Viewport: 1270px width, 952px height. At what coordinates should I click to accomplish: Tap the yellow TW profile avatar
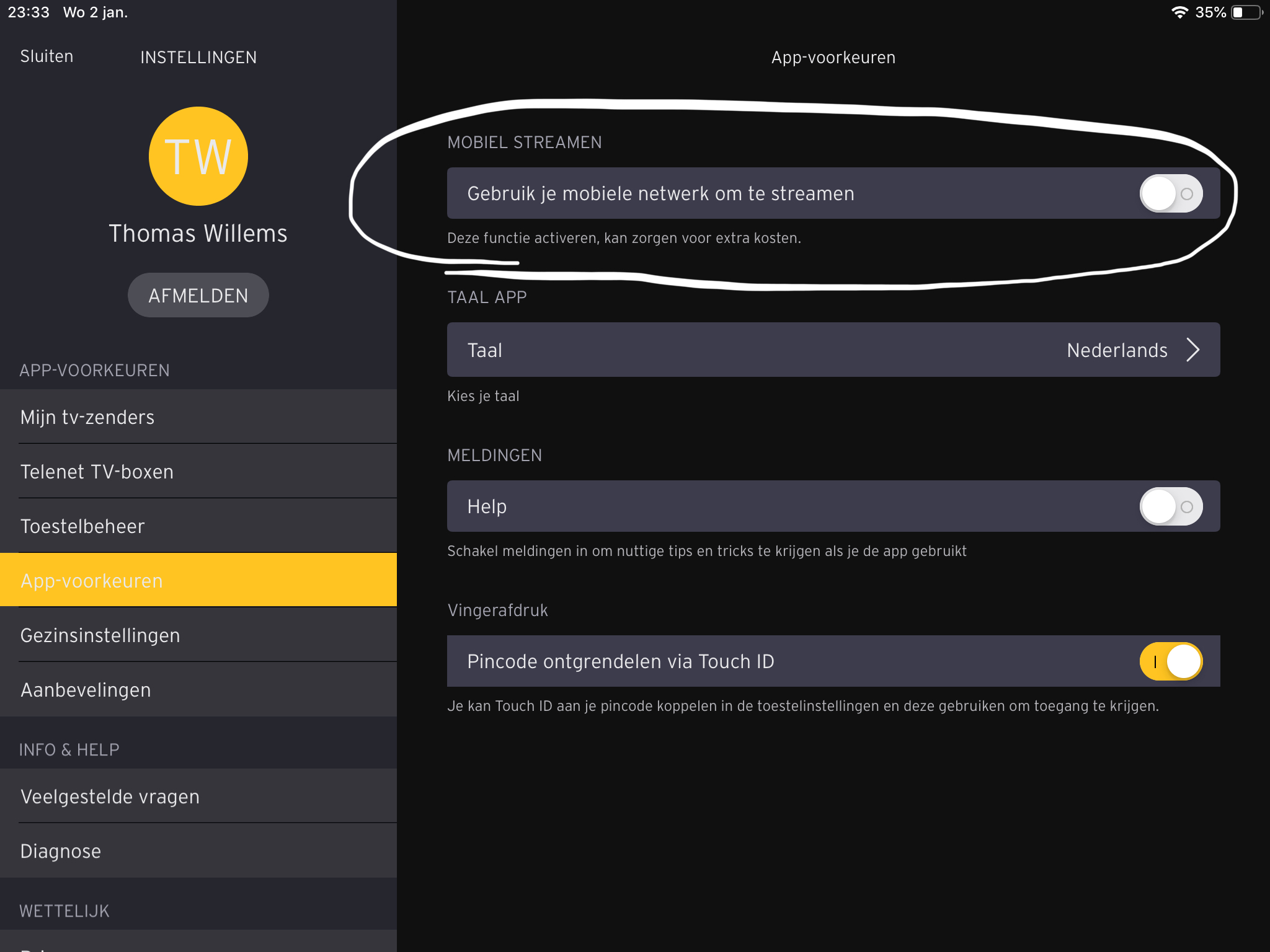(198, 156)
